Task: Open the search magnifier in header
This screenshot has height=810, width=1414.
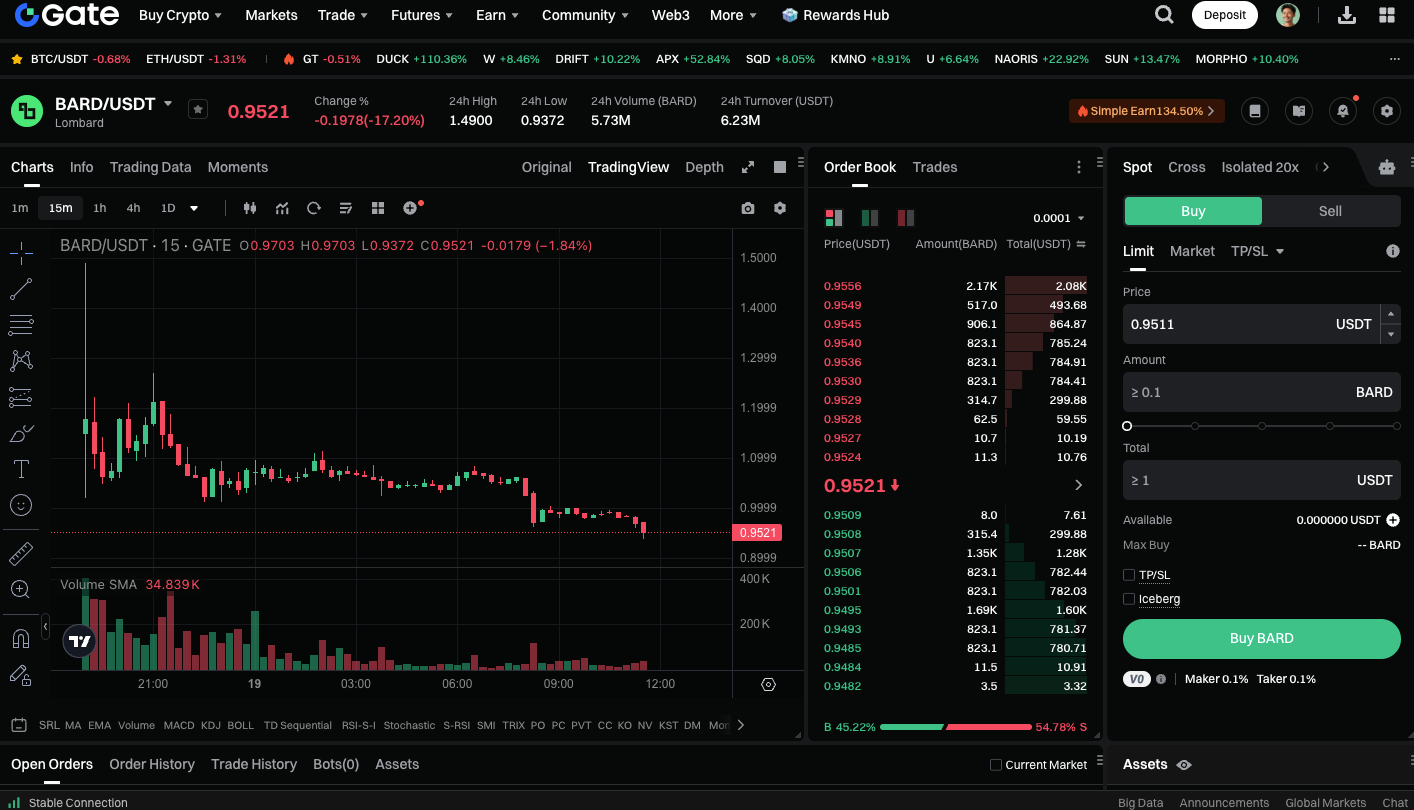Action: [x=1164, y=15]
